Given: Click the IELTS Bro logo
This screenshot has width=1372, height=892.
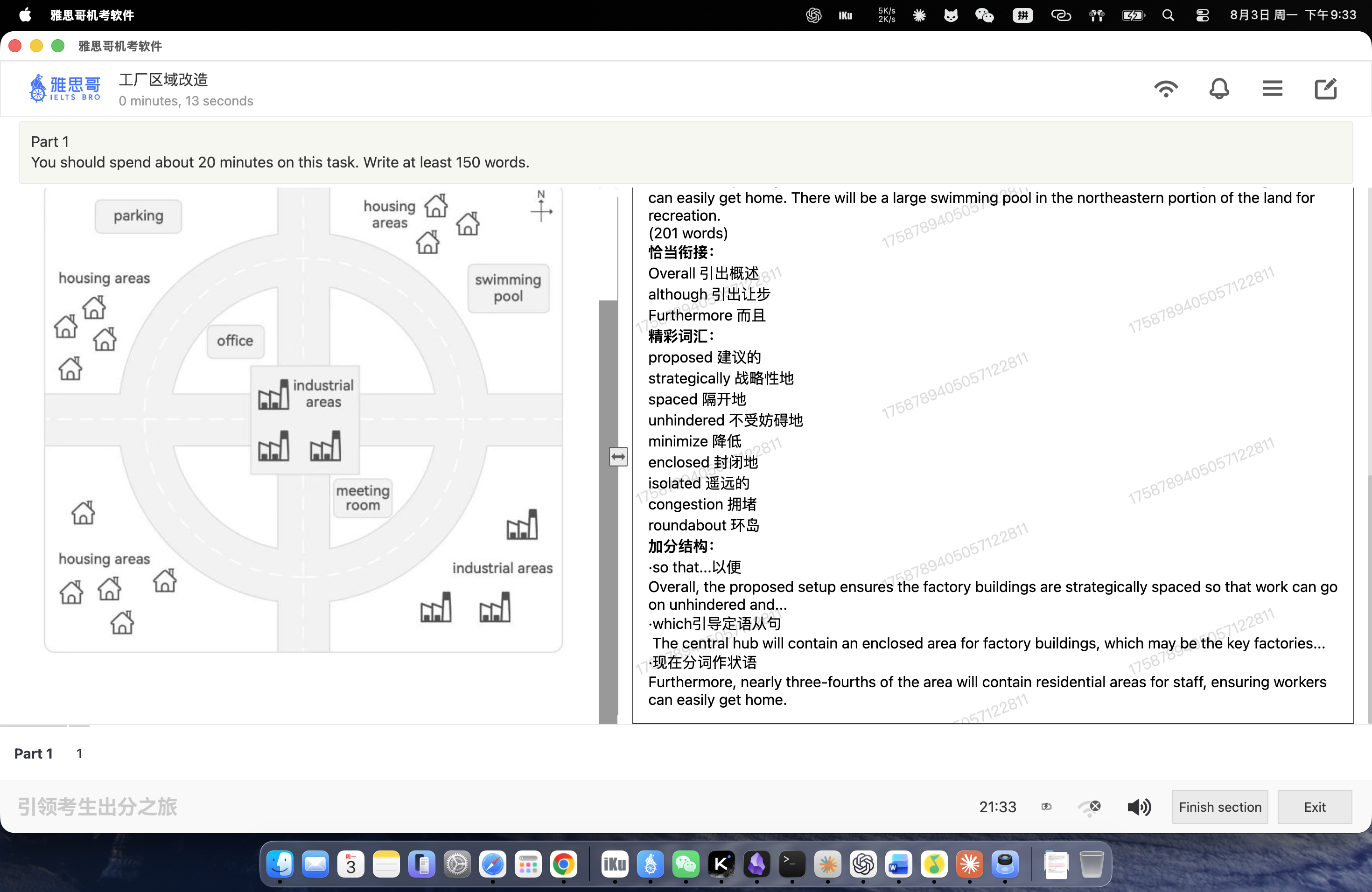Looking at the screenshot, I should coord(65,89).
